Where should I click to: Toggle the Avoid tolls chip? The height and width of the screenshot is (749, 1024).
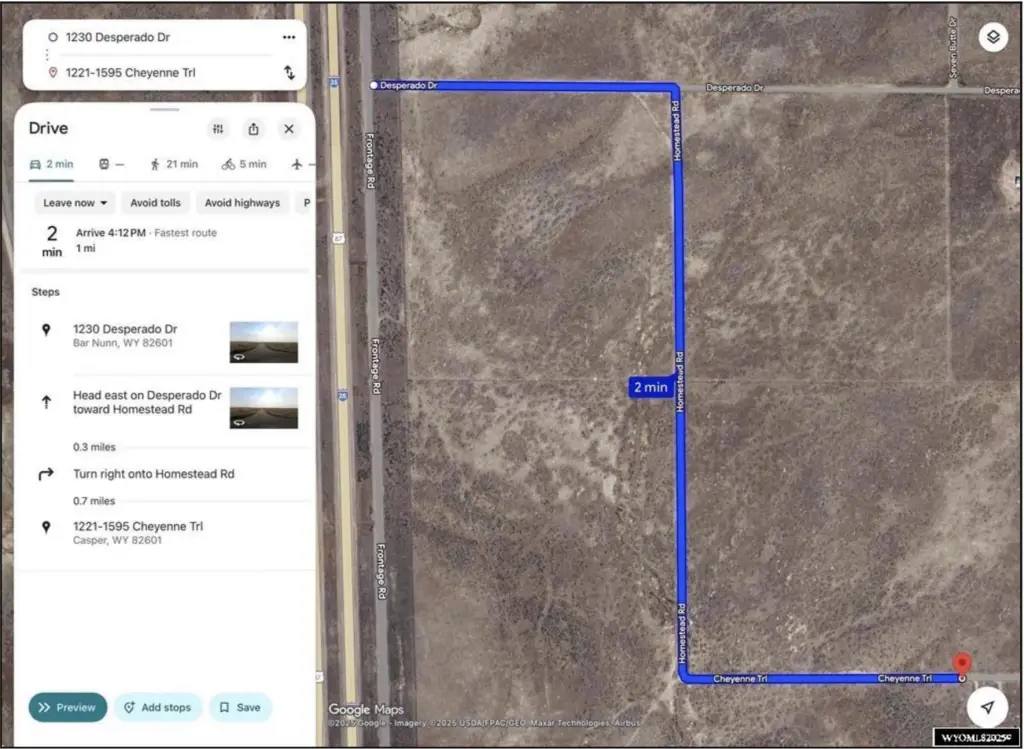click(155, 203)
